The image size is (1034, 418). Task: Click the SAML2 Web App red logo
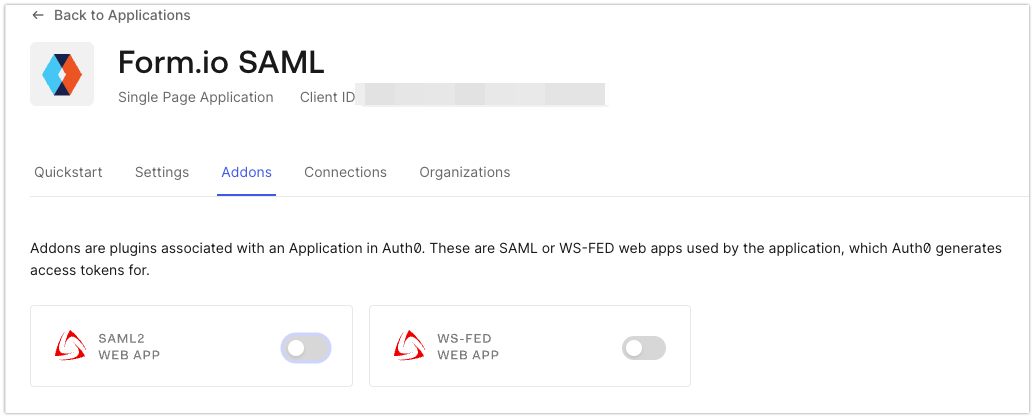click(x=70, y=345)
